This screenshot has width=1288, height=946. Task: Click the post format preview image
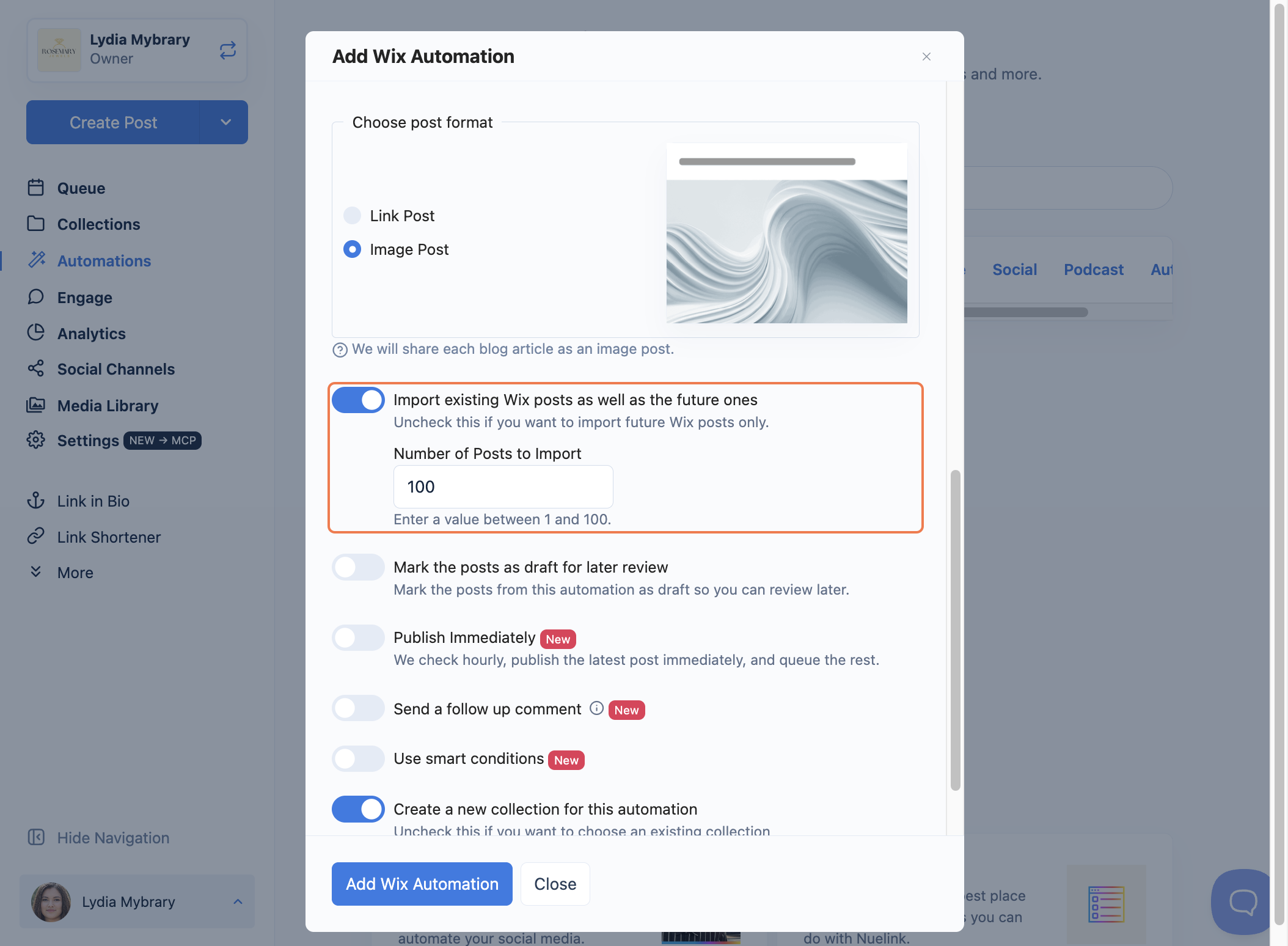[x=787, y=233]
